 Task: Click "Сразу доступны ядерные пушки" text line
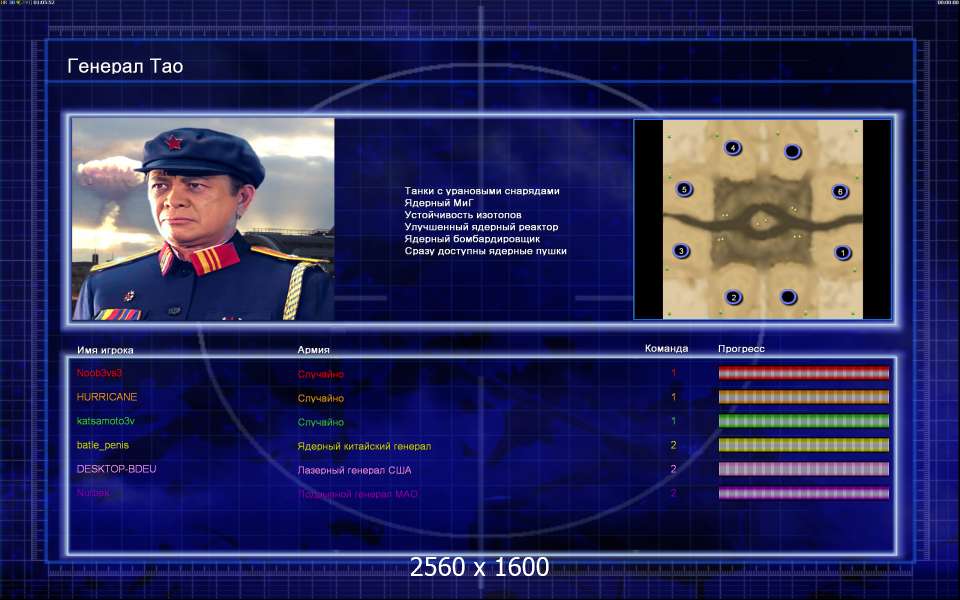tap(486, 251)
